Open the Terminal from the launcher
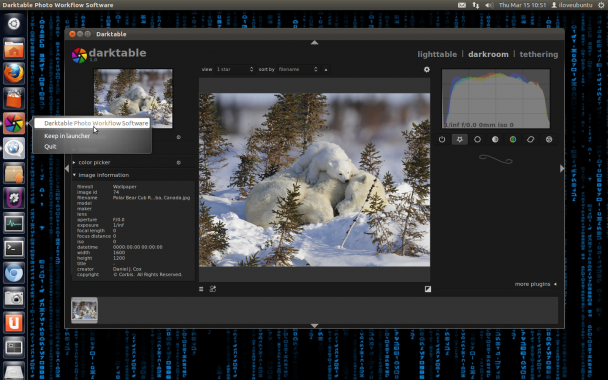This screenshot has height=380, width=608. [14, 248]
